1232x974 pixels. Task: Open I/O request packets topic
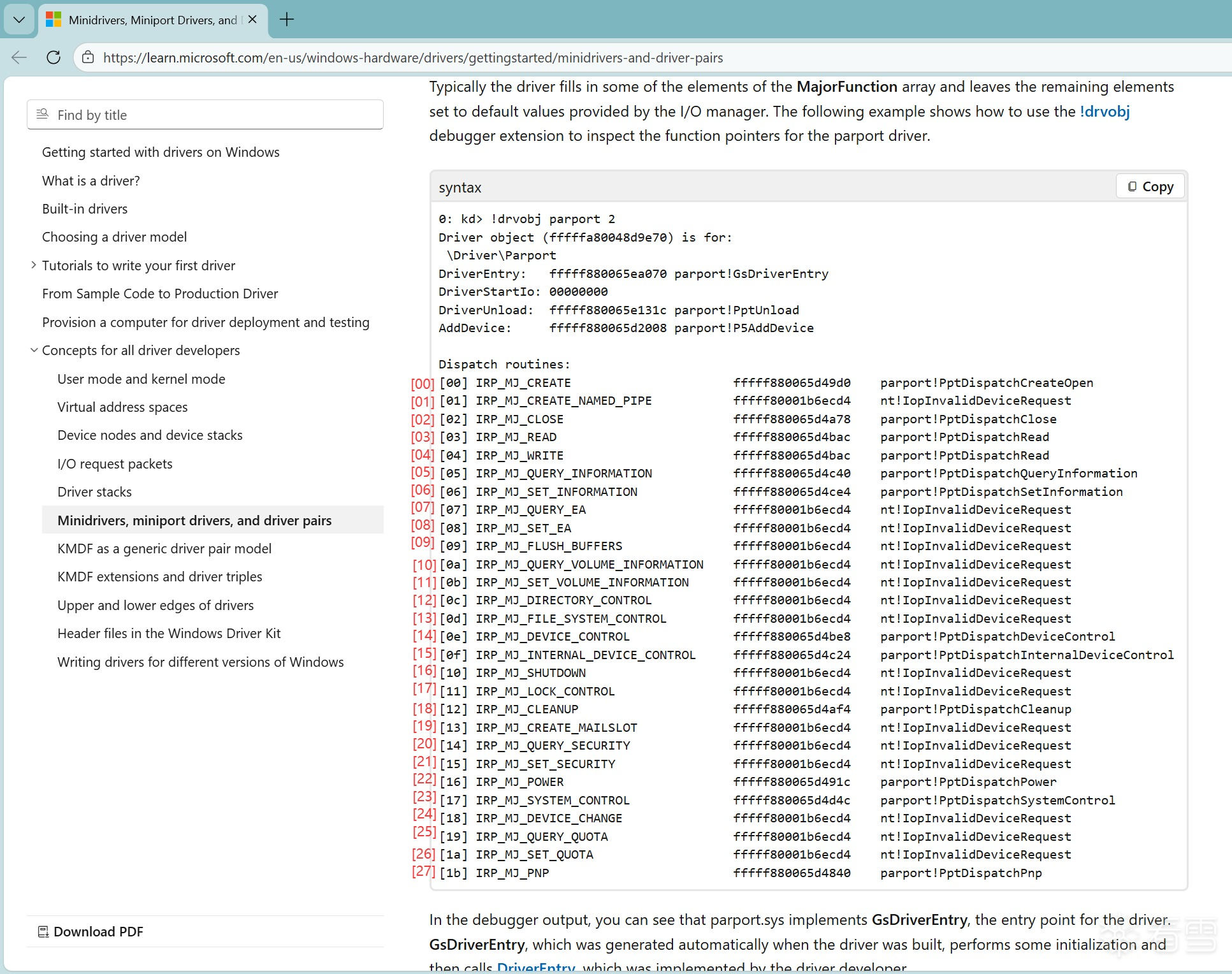tap(115, 464)
